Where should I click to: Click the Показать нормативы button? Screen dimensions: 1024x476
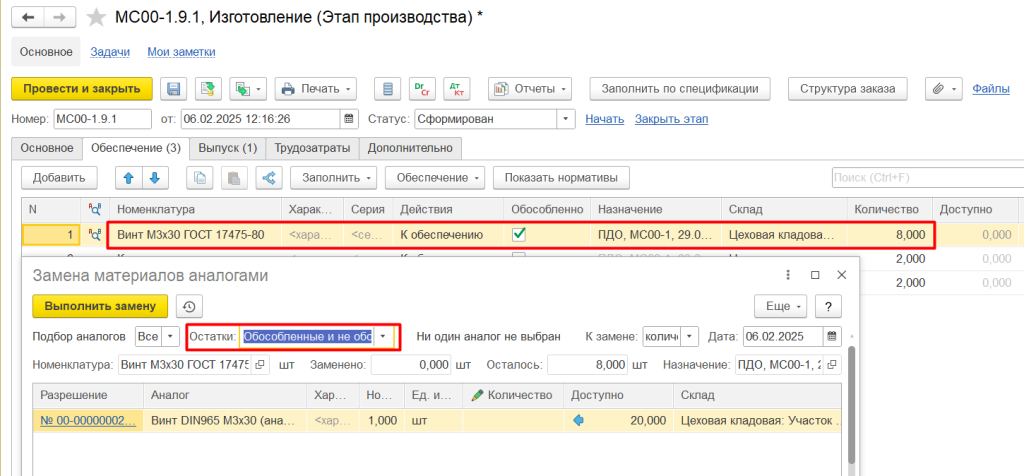tap(561, 177)
